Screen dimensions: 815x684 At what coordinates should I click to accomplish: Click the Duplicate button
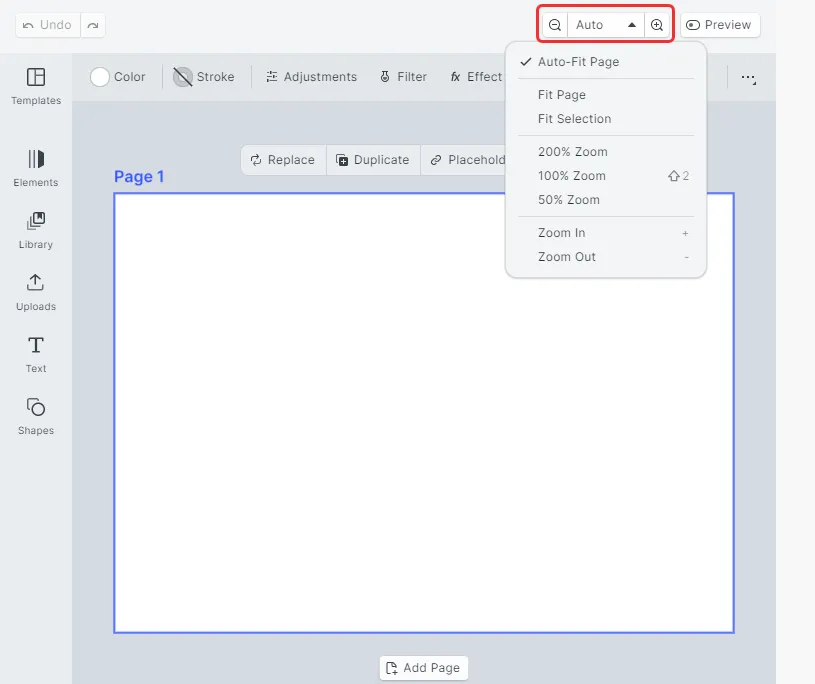pos(373,160)
